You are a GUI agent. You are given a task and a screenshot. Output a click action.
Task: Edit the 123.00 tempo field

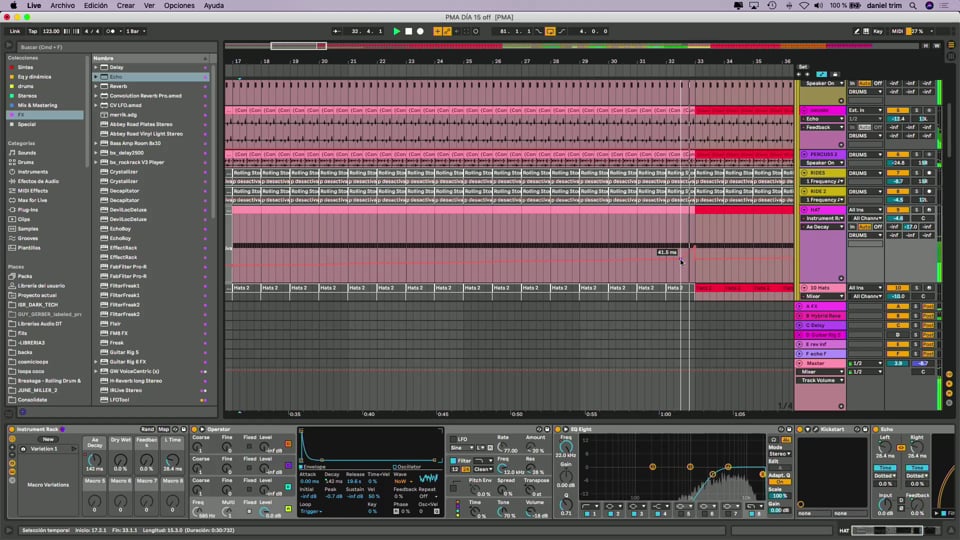(x=51, y=31)
